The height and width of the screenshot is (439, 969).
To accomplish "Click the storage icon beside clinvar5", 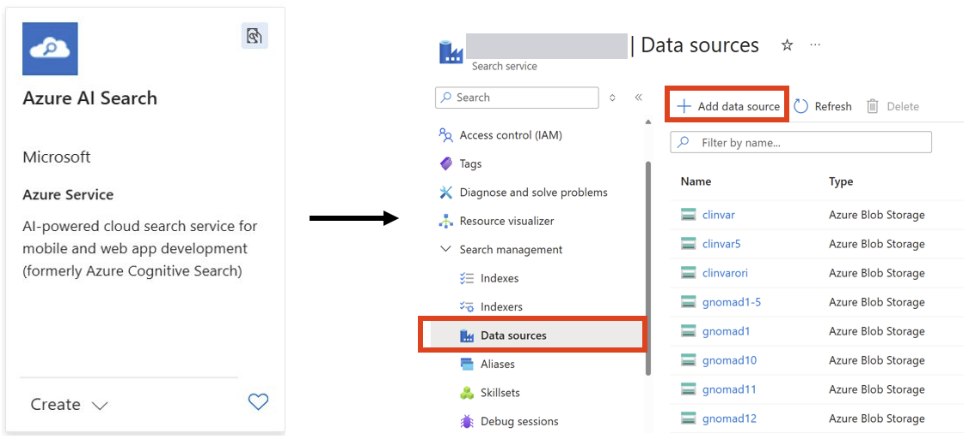I will tap(688, 244).
